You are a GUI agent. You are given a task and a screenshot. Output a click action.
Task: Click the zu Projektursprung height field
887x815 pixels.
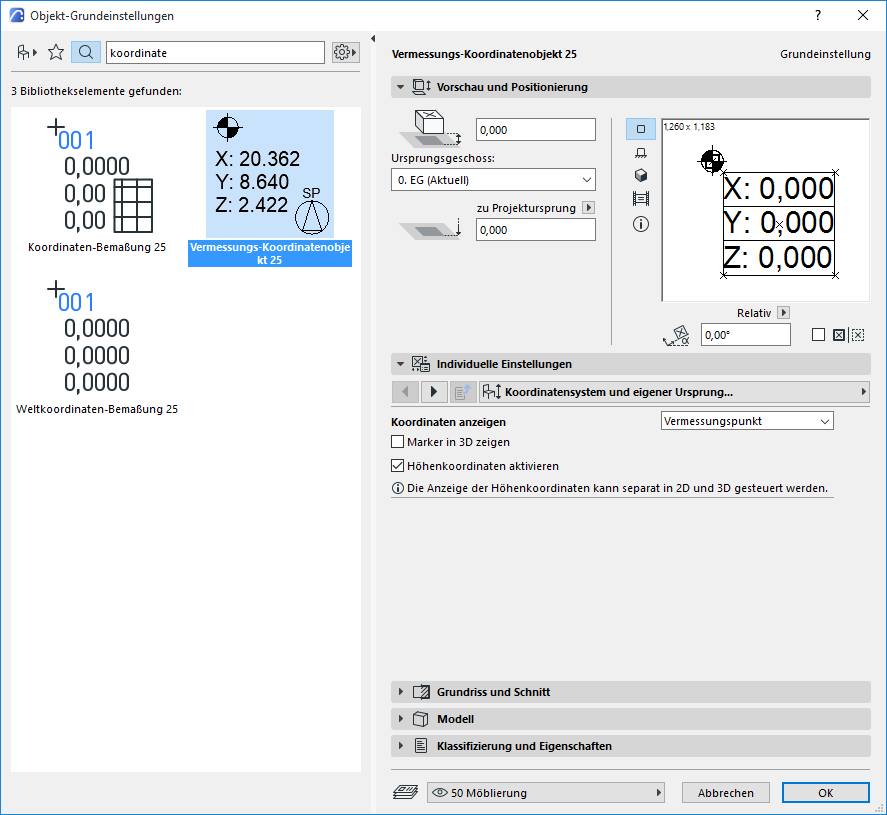pyautogui.click(x=536, y=230)
